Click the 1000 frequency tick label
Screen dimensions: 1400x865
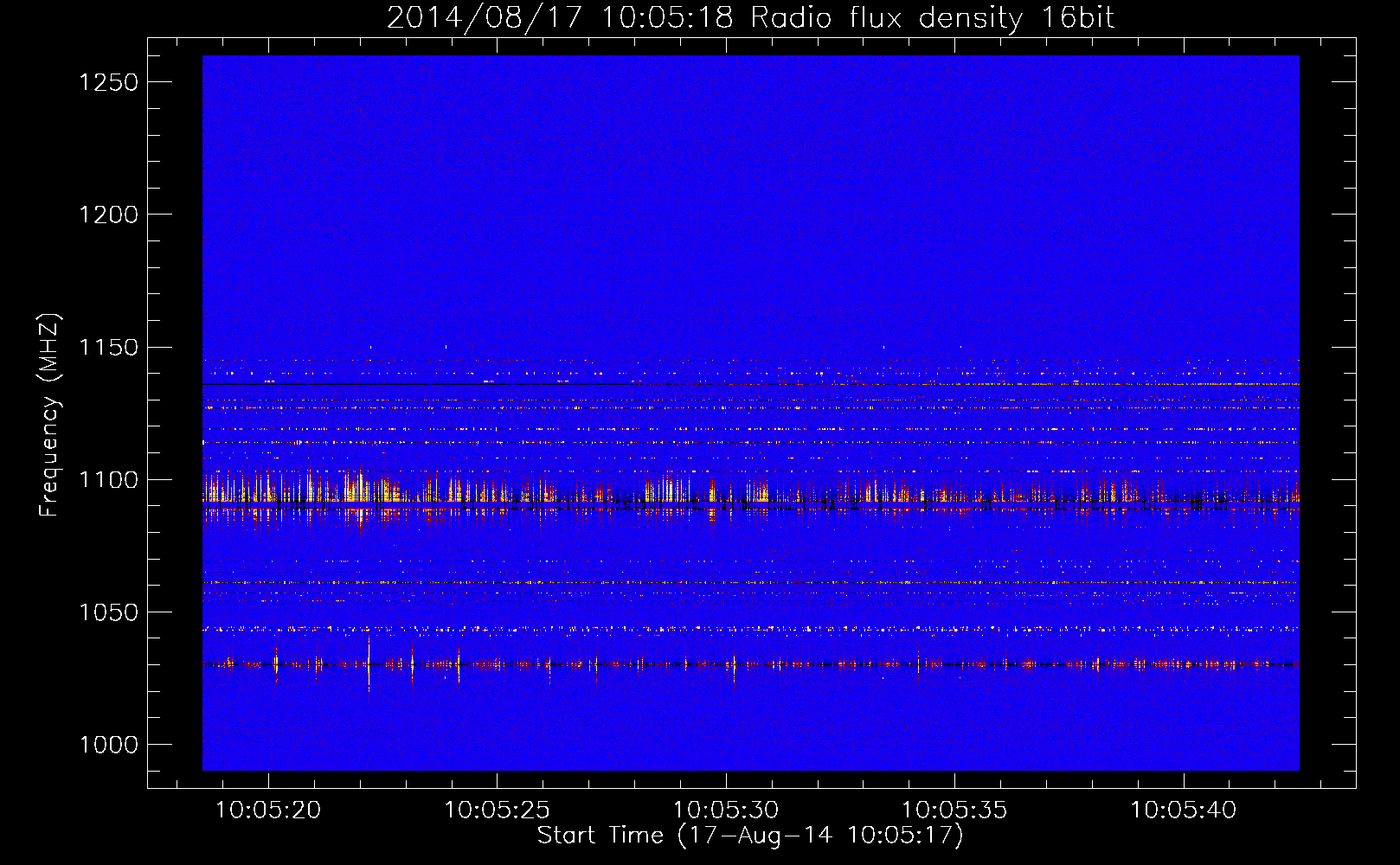coord(109,745)
